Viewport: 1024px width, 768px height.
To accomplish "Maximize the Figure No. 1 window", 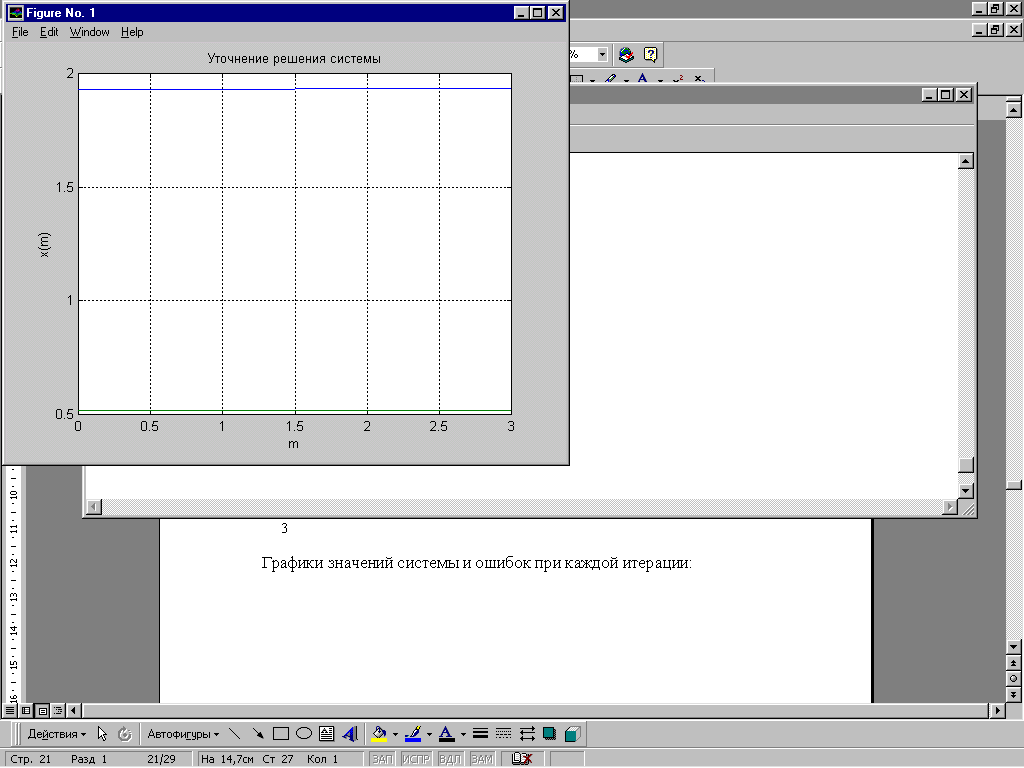I will click(537, 12).
